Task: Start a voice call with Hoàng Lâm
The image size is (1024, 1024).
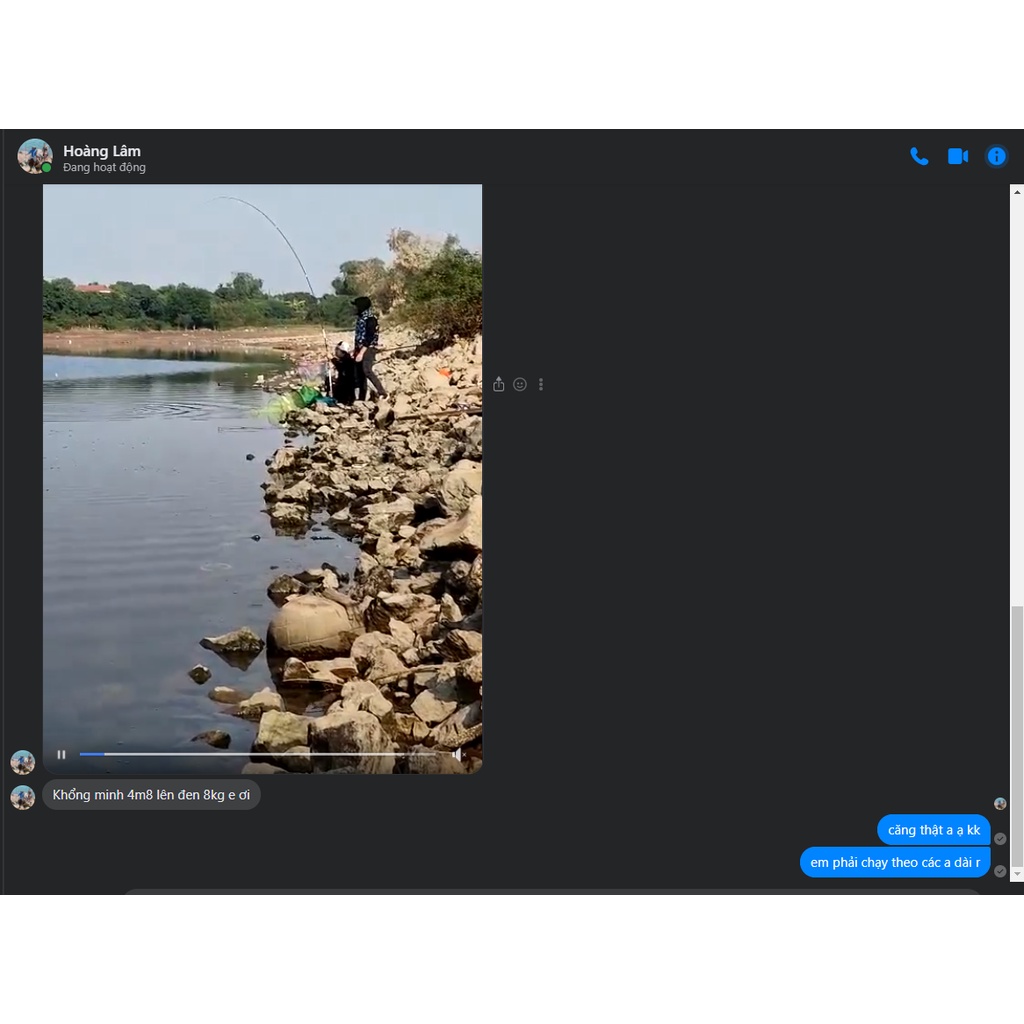Action: (919, 156)
